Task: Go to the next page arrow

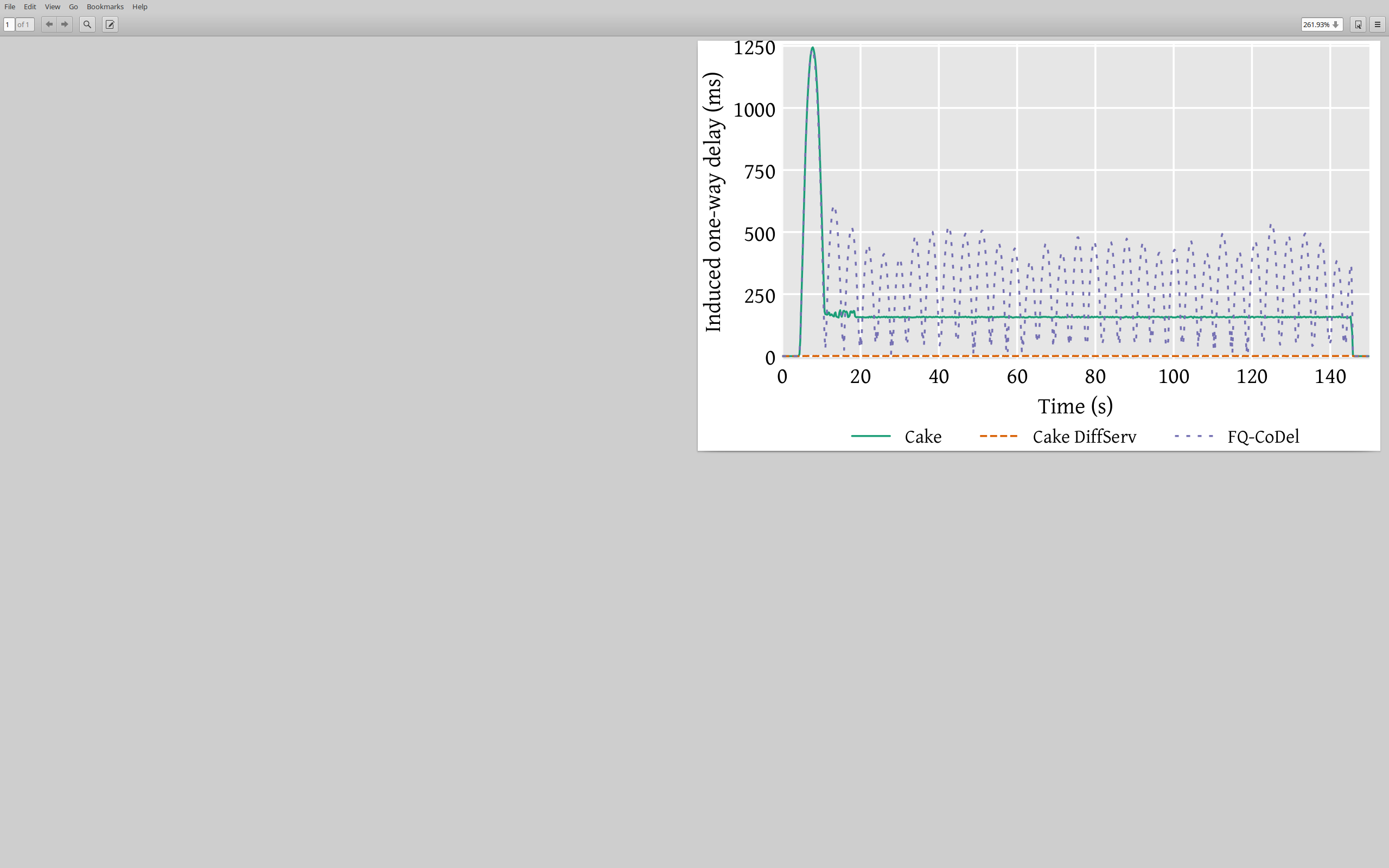Action: 65,24
